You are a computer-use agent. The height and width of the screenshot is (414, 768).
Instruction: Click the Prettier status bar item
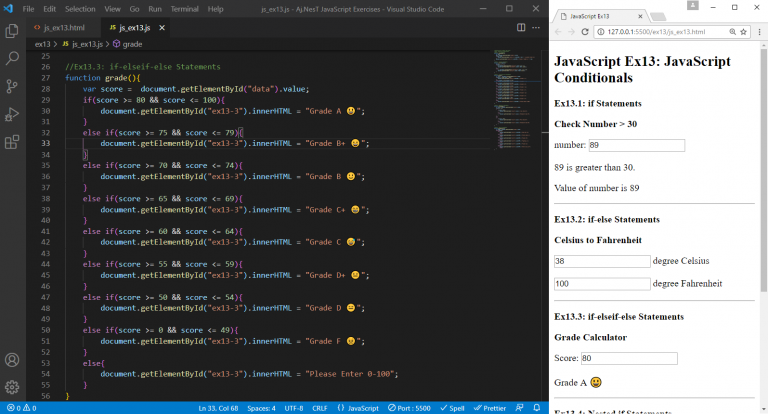490,408
